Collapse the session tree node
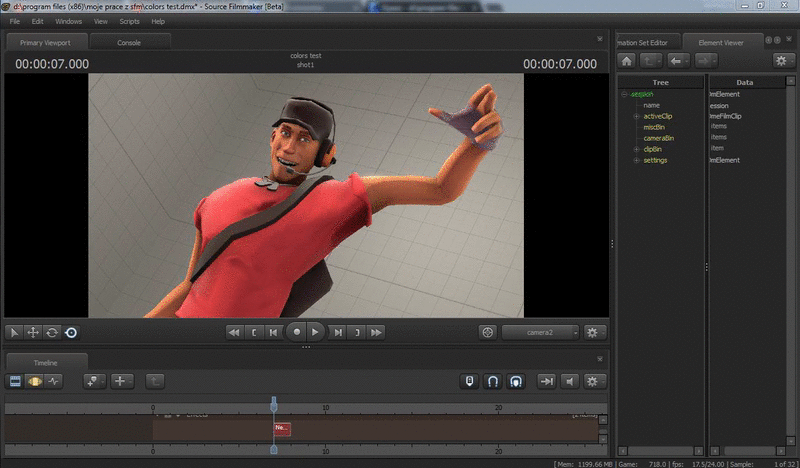 623,94
